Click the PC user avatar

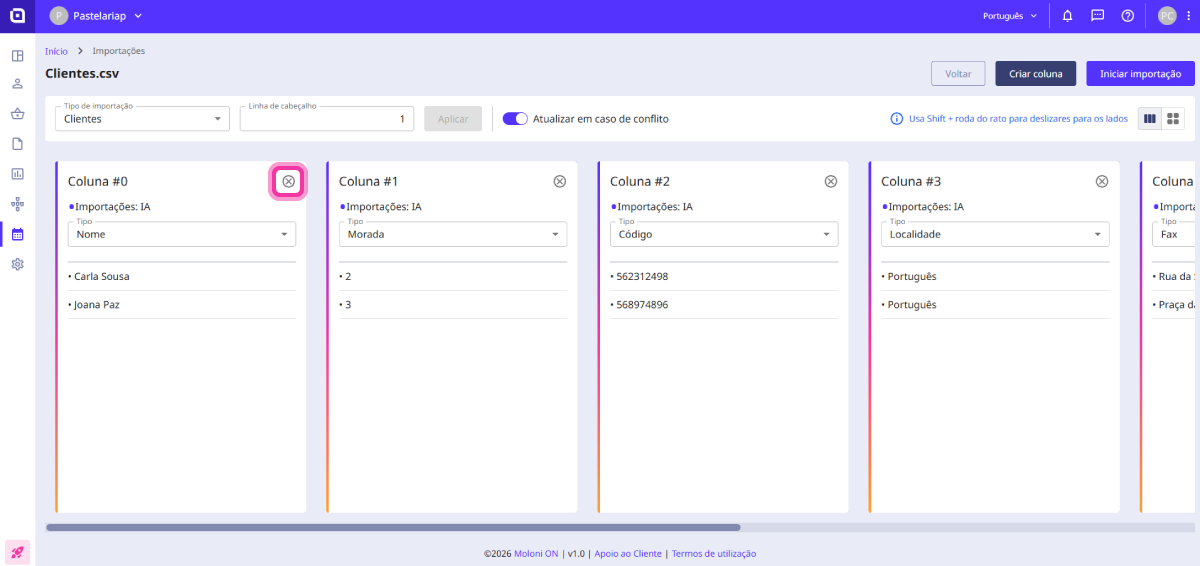pyautogui.click(x=1167, y=16)
